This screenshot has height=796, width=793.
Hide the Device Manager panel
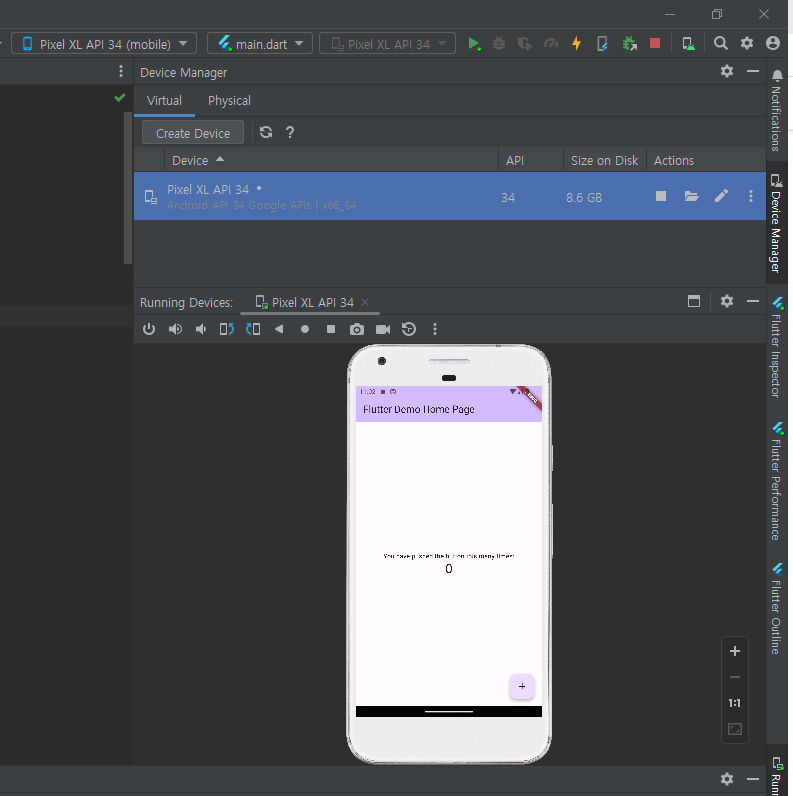pos(753,71)
